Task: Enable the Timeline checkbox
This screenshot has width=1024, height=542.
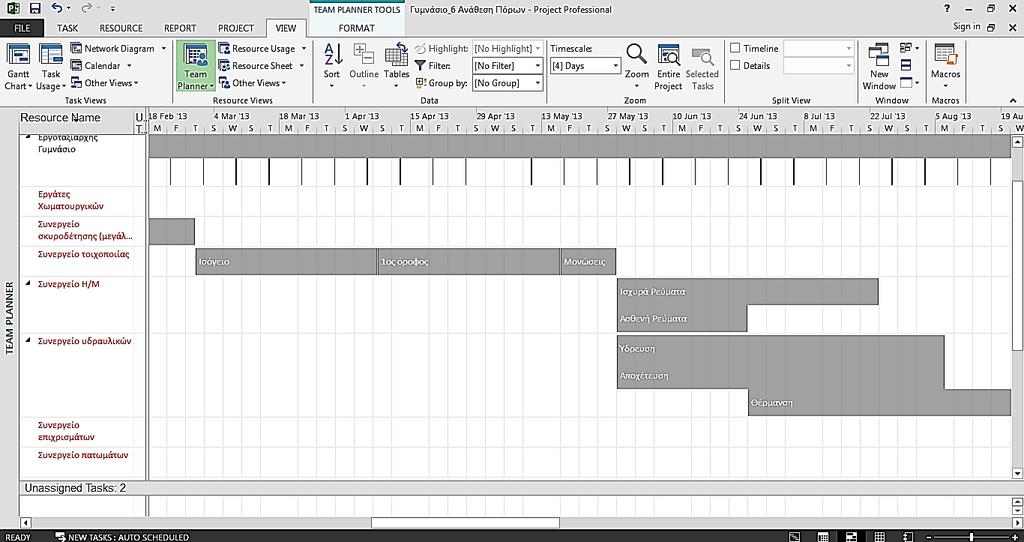Action: 735,48
